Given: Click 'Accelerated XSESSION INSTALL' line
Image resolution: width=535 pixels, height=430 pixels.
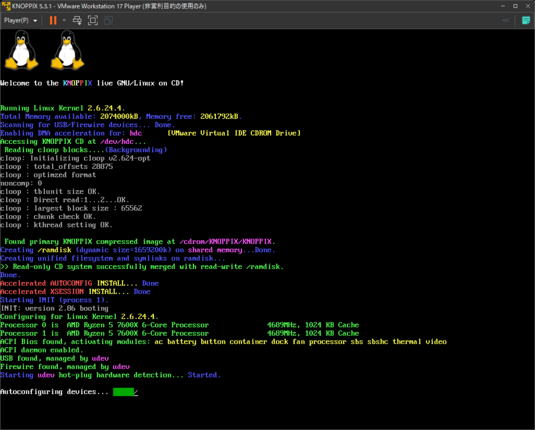Looking at the screenshot, I should pyautogui.click(x=75, y=291).
